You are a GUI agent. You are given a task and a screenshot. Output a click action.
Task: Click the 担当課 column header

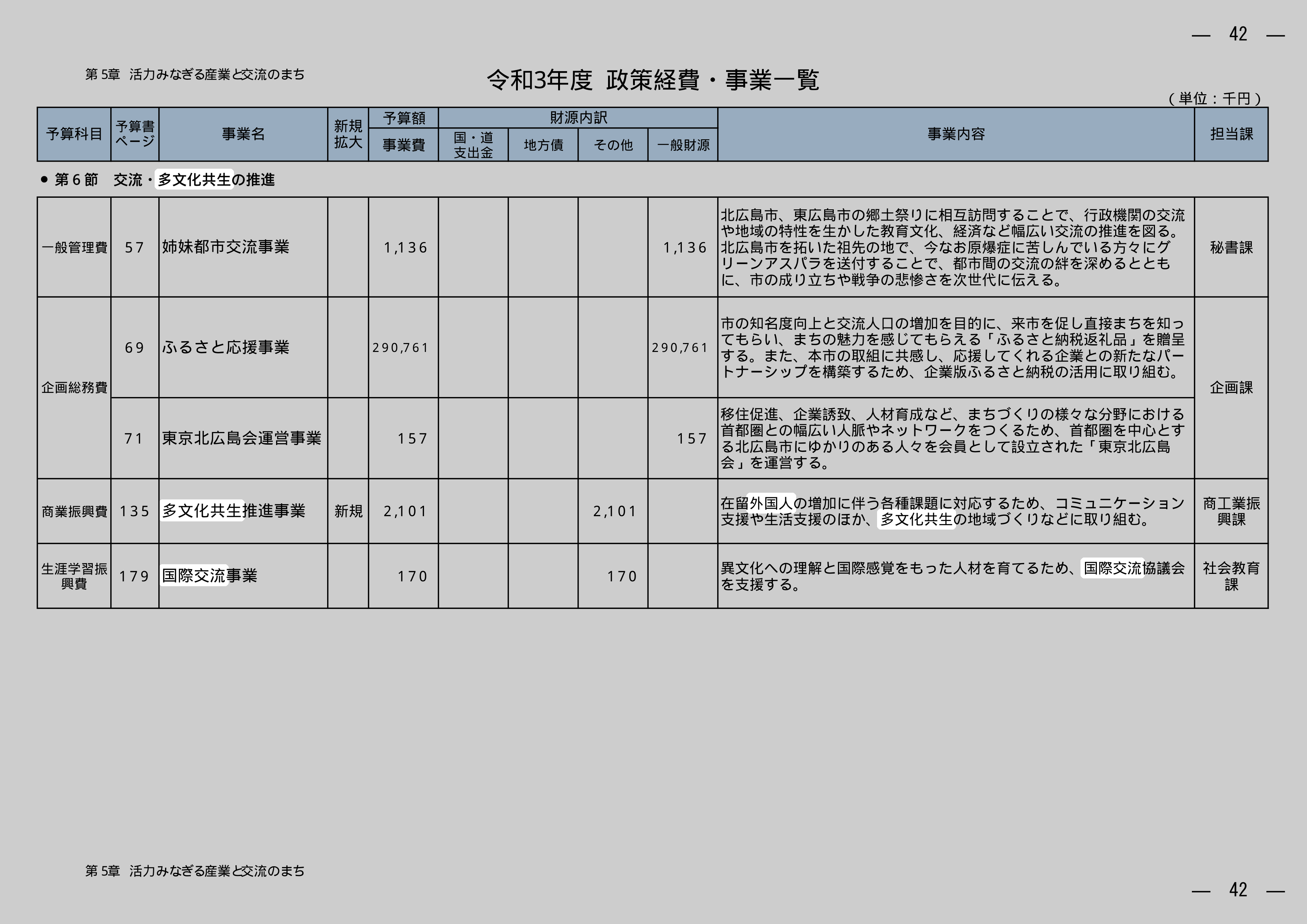[1231, 134]
